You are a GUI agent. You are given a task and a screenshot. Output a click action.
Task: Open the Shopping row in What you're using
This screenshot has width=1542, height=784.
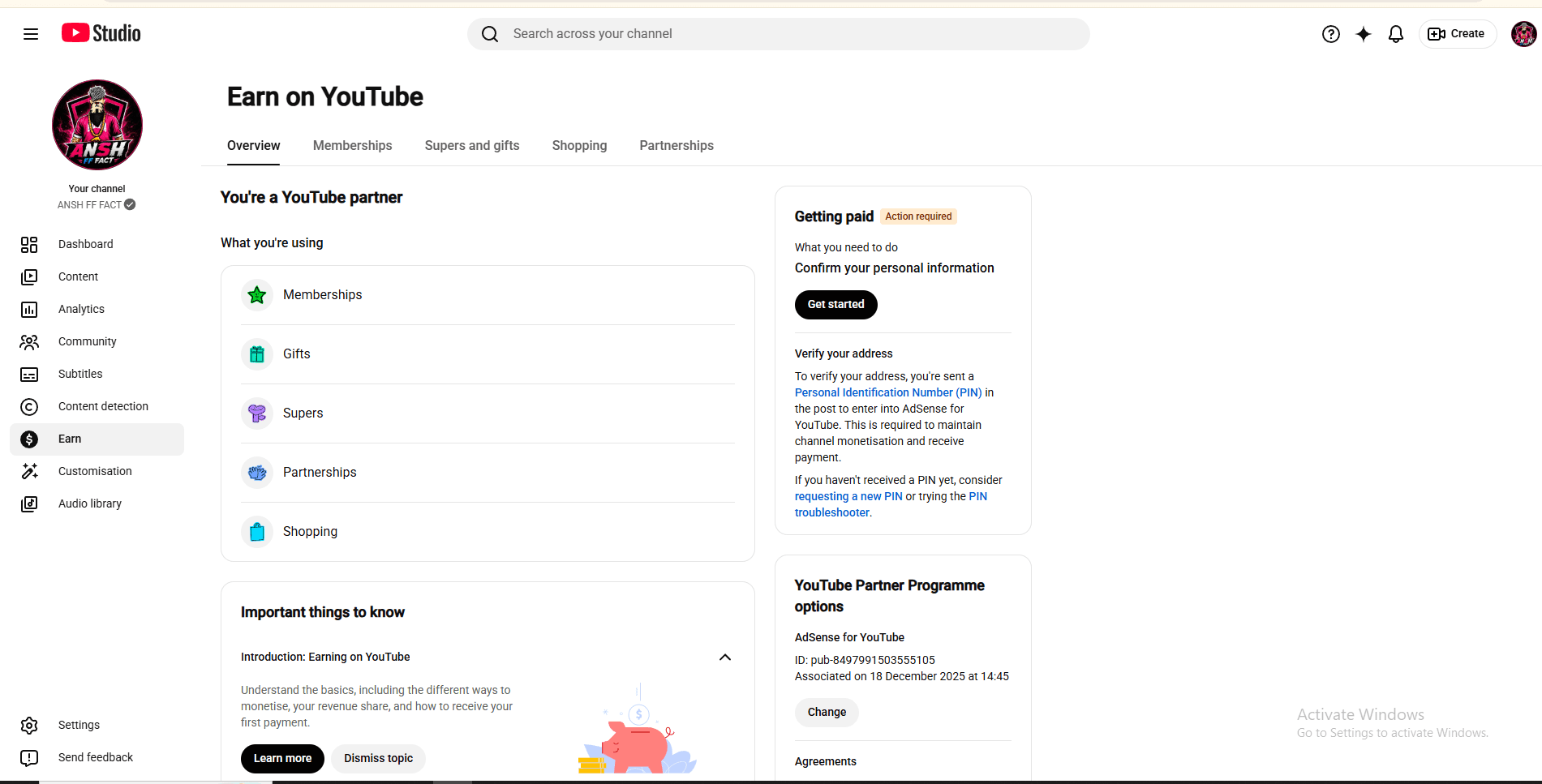point(488,532)
